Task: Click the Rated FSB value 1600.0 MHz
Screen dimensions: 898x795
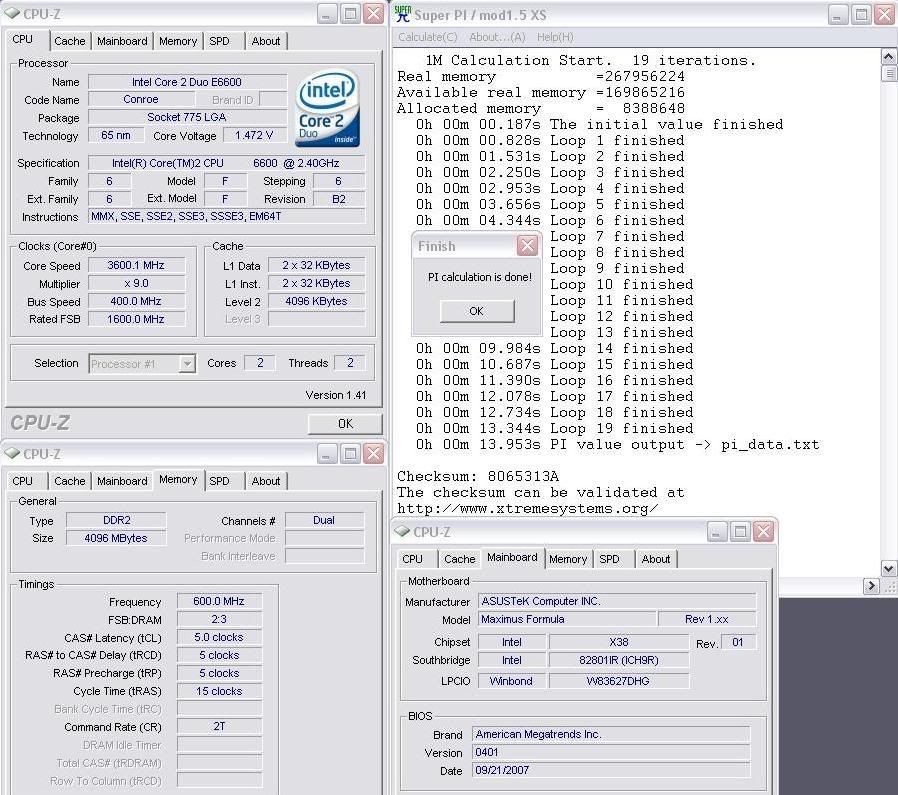Action: 136,319
